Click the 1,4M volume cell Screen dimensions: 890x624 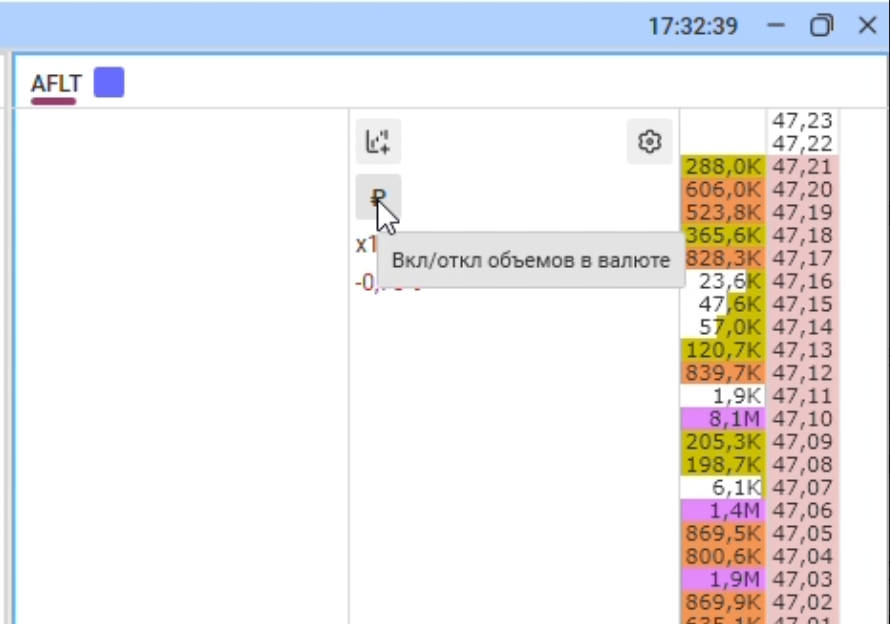pyautogui.click(x=723, y=510)
